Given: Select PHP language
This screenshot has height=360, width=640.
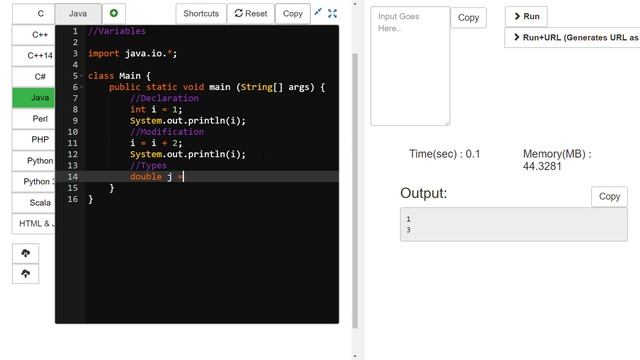Looking at the screenshot, I should (x=33, y=140).
